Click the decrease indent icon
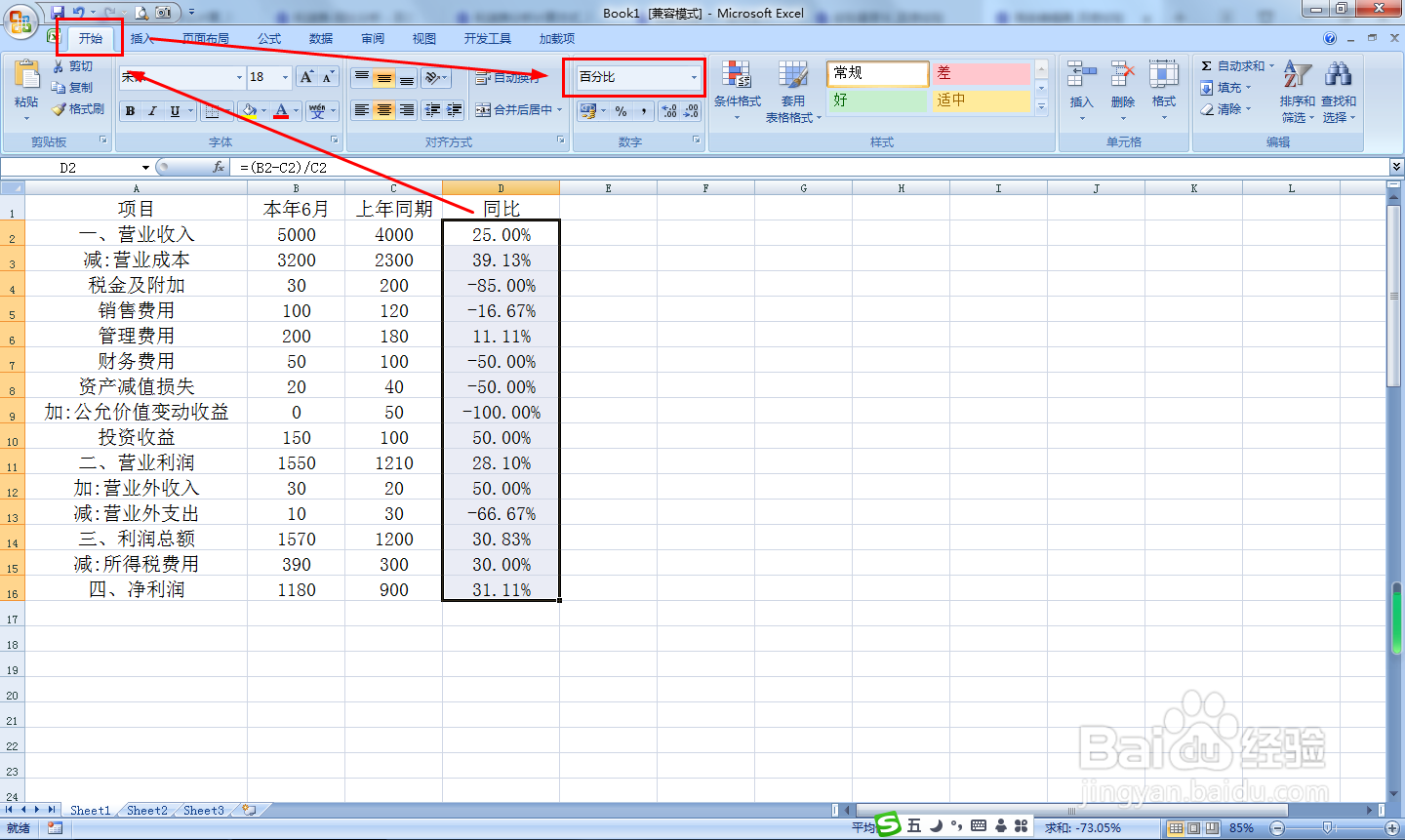The width and height of the screenshot is (1405, 840). pyautogui.click(x=432, y=110)
